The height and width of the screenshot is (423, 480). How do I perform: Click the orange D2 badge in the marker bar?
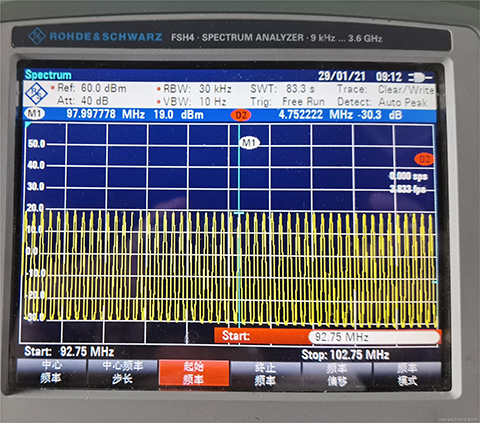point(241,115)
